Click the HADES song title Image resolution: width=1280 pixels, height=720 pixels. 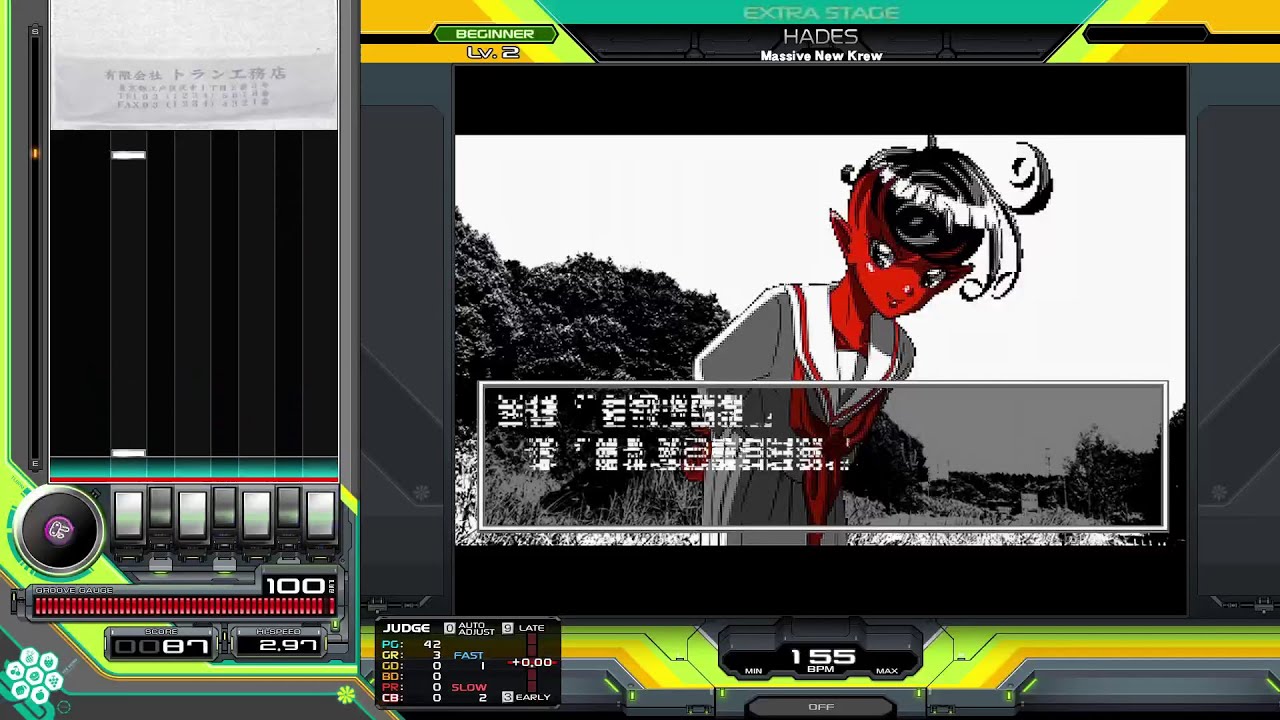tap(821, 37)
